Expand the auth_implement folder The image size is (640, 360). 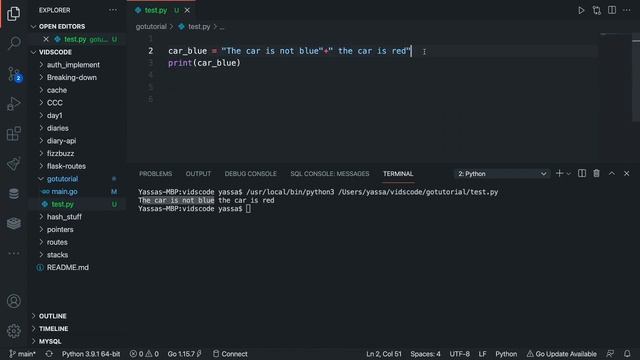(x=73, y=65)
